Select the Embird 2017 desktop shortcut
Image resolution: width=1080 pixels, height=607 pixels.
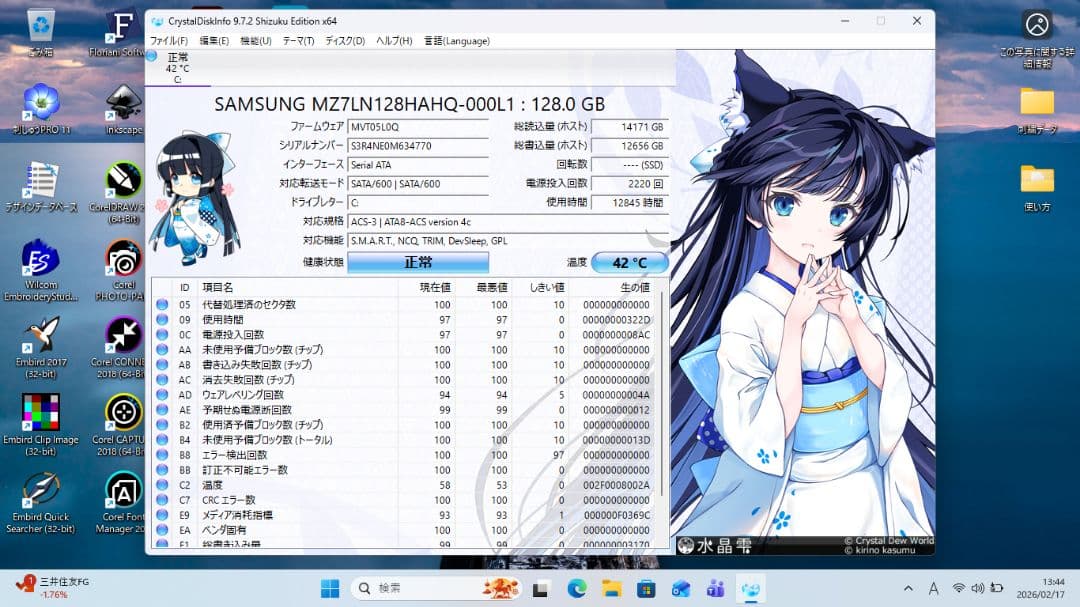[x=40, y=340]
